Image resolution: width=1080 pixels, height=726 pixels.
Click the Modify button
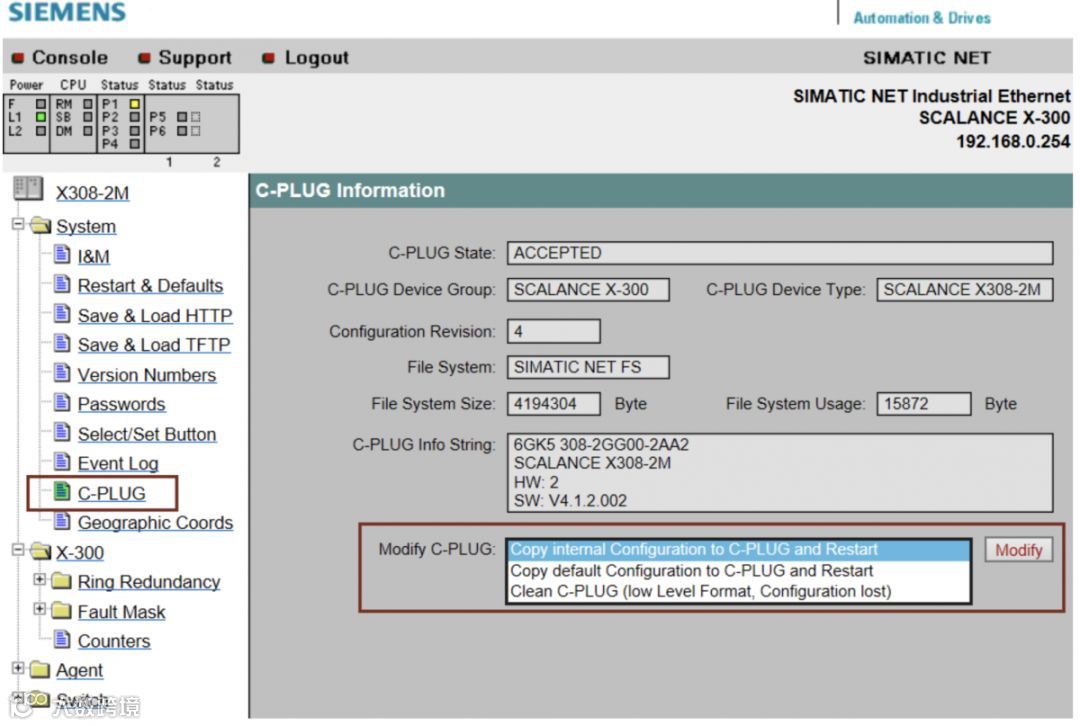click(1018, 550)
